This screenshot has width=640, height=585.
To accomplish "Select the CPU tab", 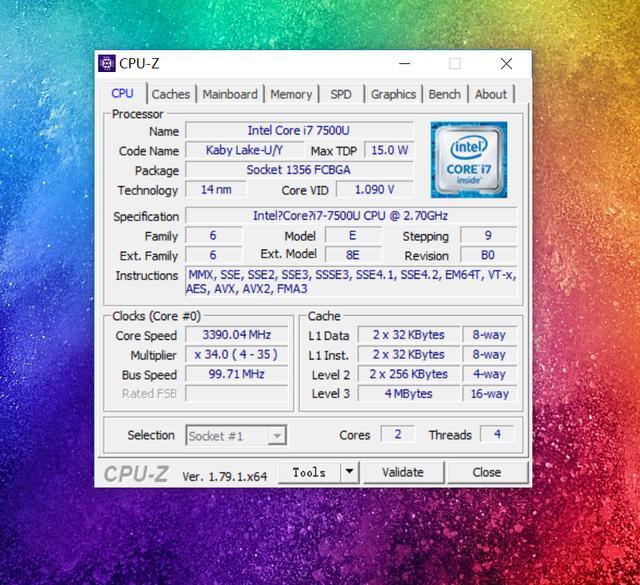I will 122,93.
